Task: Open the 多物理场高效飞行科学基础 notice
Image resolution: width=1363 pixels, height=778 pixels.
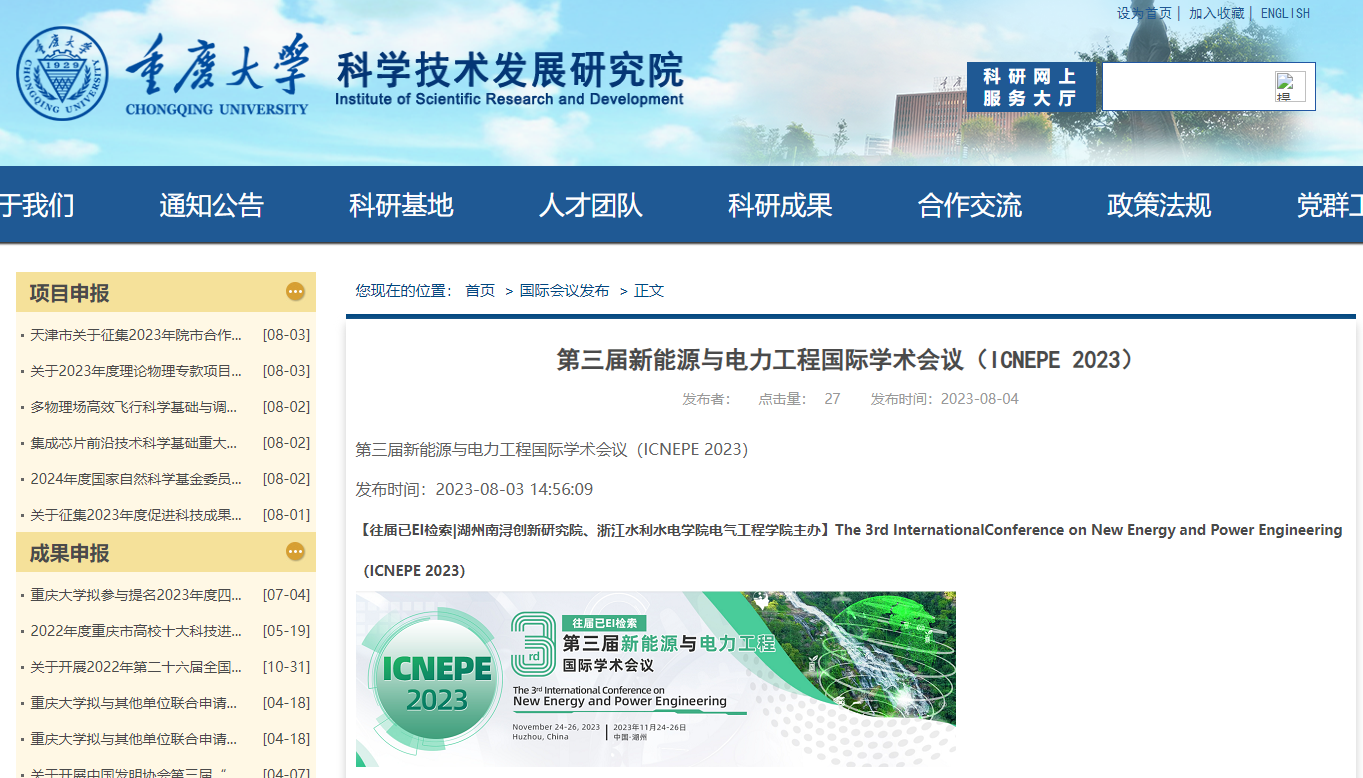Action: (134, 407)
